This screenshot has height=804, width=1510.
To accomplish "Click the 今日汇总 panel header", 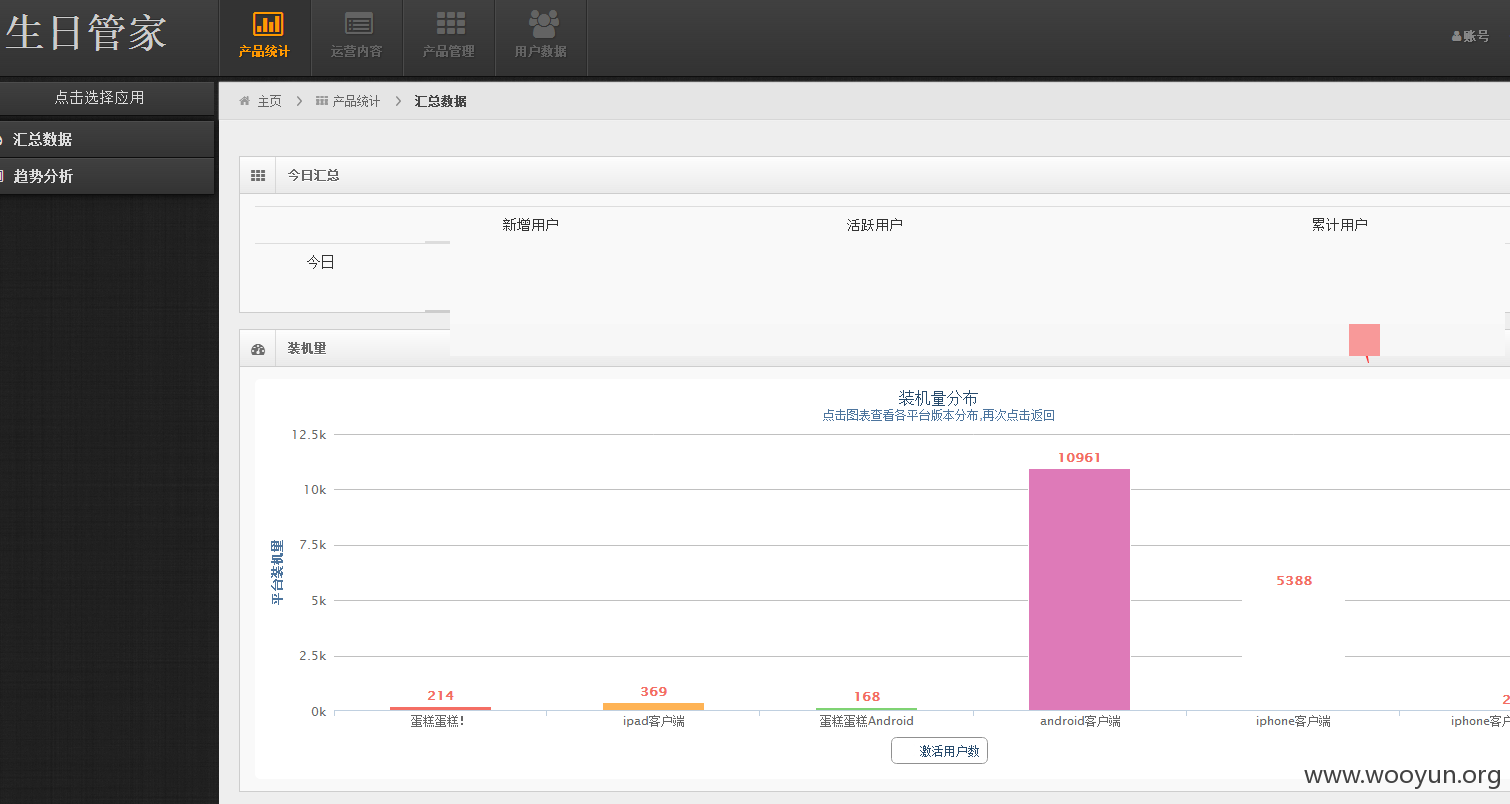I will point(314,175).
